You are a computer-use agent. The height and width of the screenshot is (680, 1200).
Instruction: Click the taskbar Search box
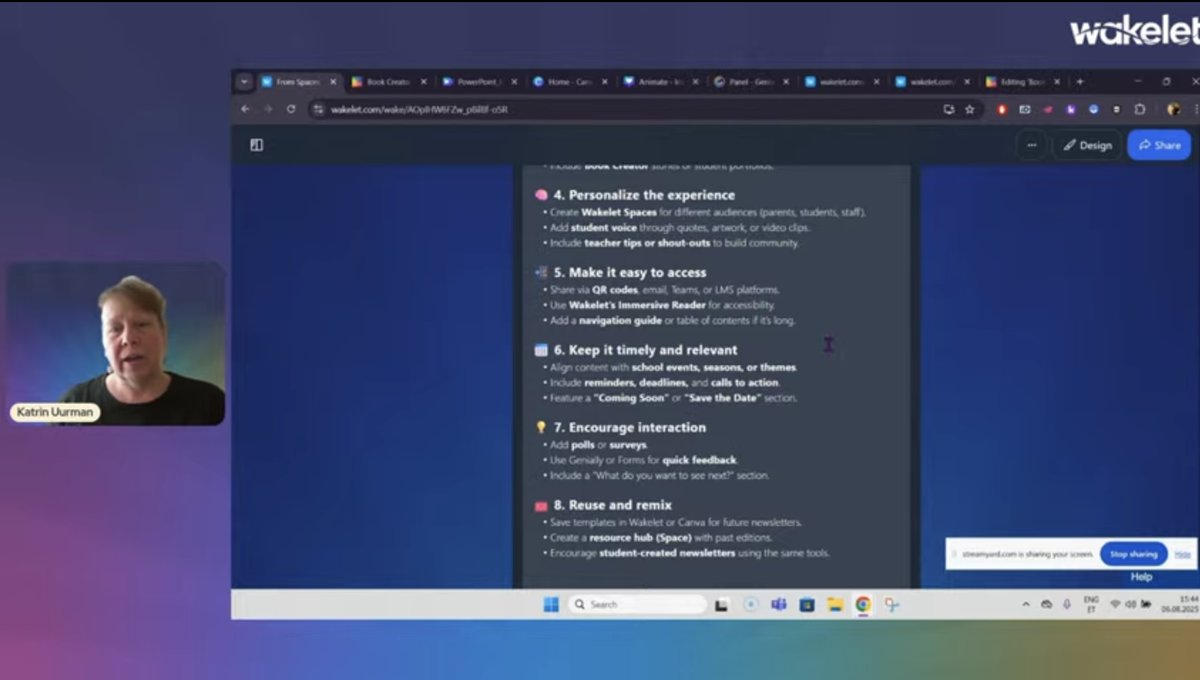click(x=638, y=604)
